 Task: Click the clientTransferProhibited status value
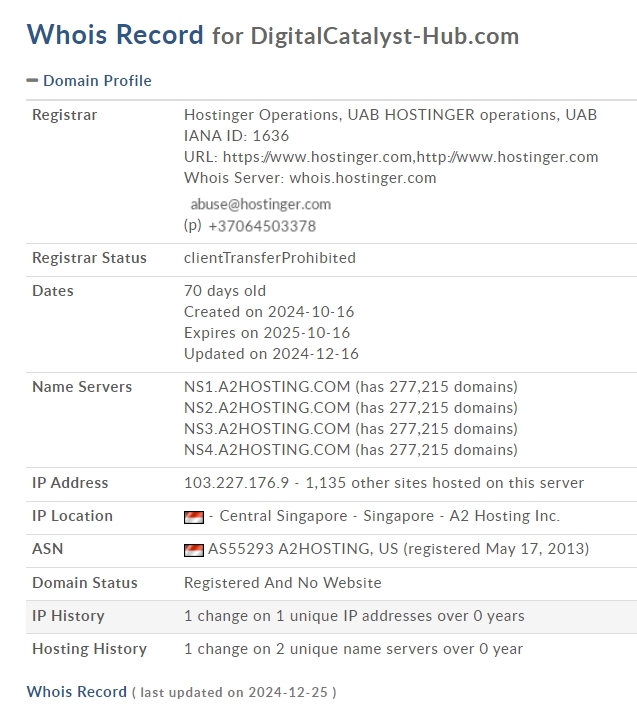tap(270, 258)
